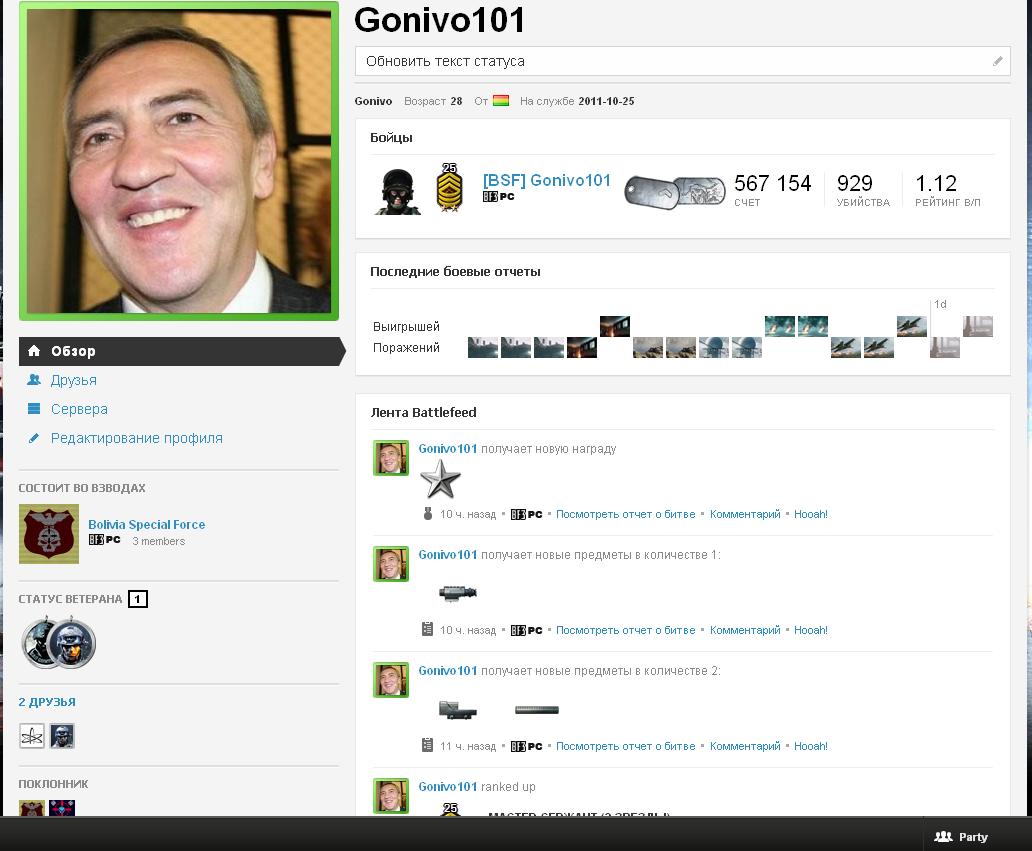This screenshot has width=1032, height=851.
Task: Open the Обзор overview tab
Action: 73,351
